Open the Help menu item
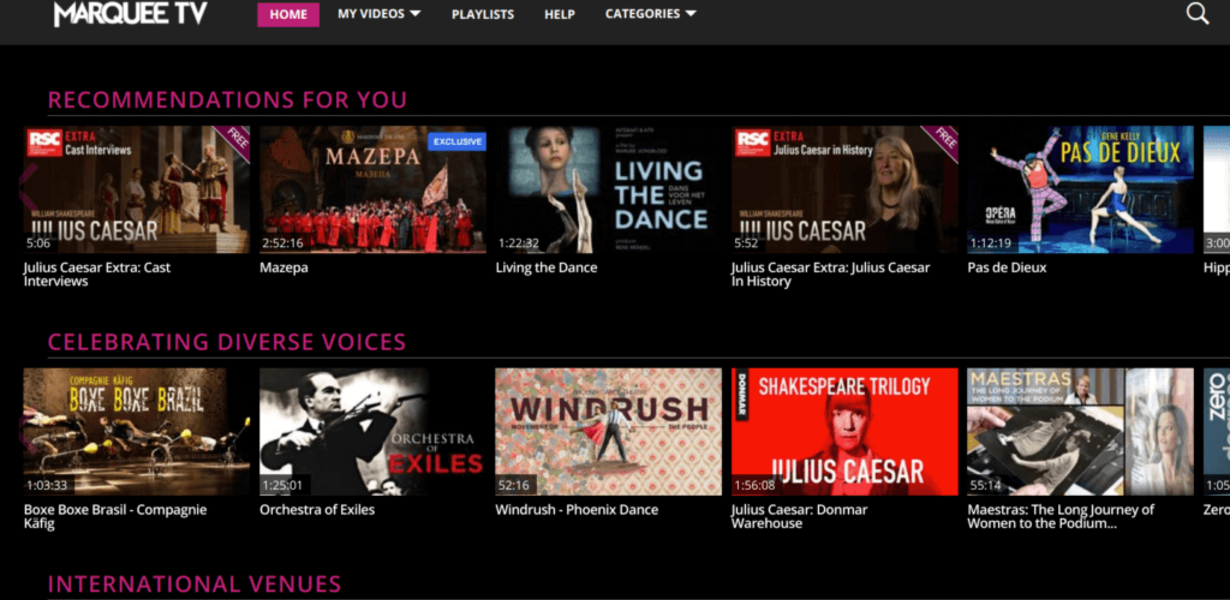1230x600 pixels. click(560, 15)
